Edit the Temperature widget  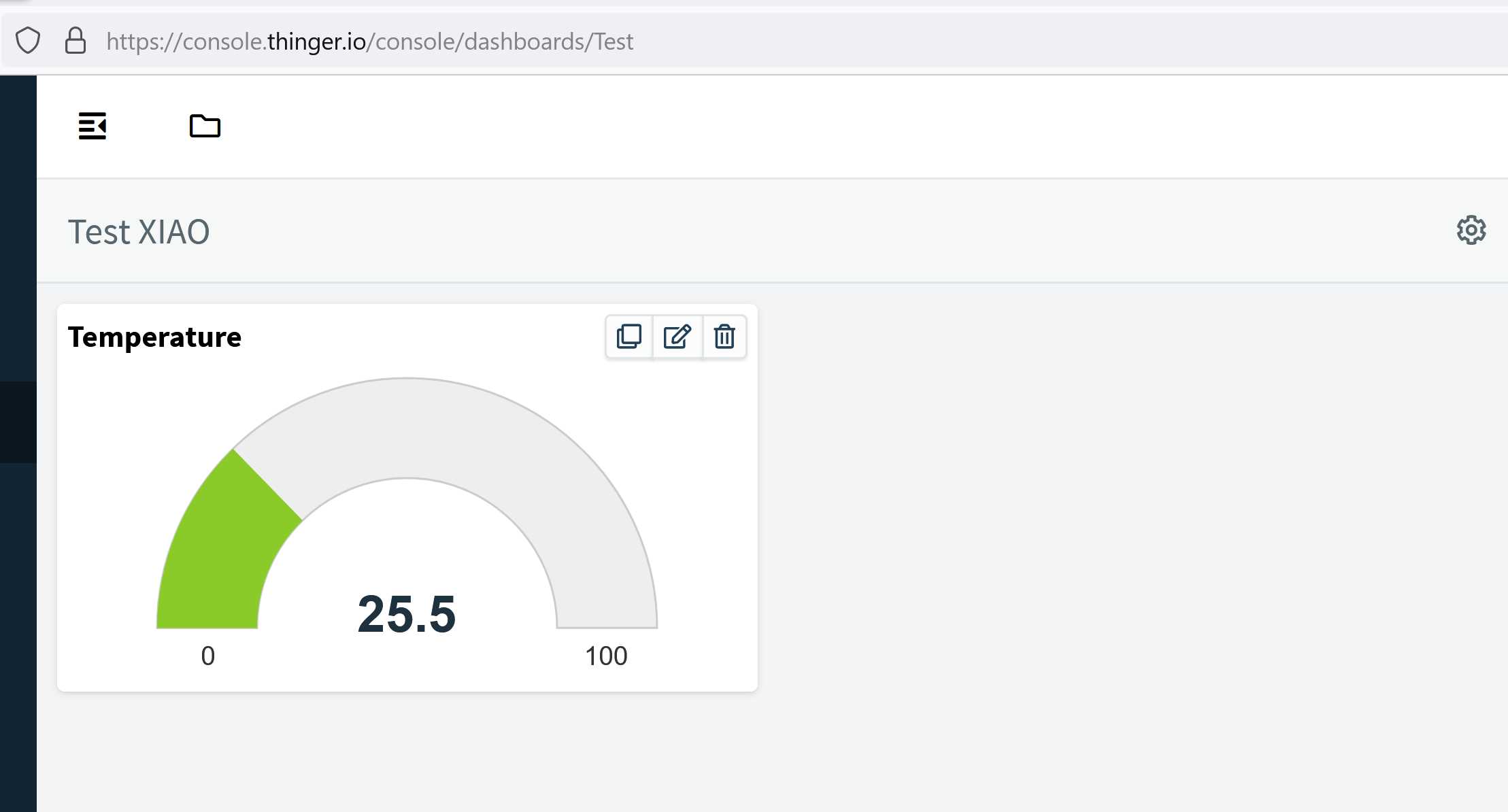(x=677, y=337)
